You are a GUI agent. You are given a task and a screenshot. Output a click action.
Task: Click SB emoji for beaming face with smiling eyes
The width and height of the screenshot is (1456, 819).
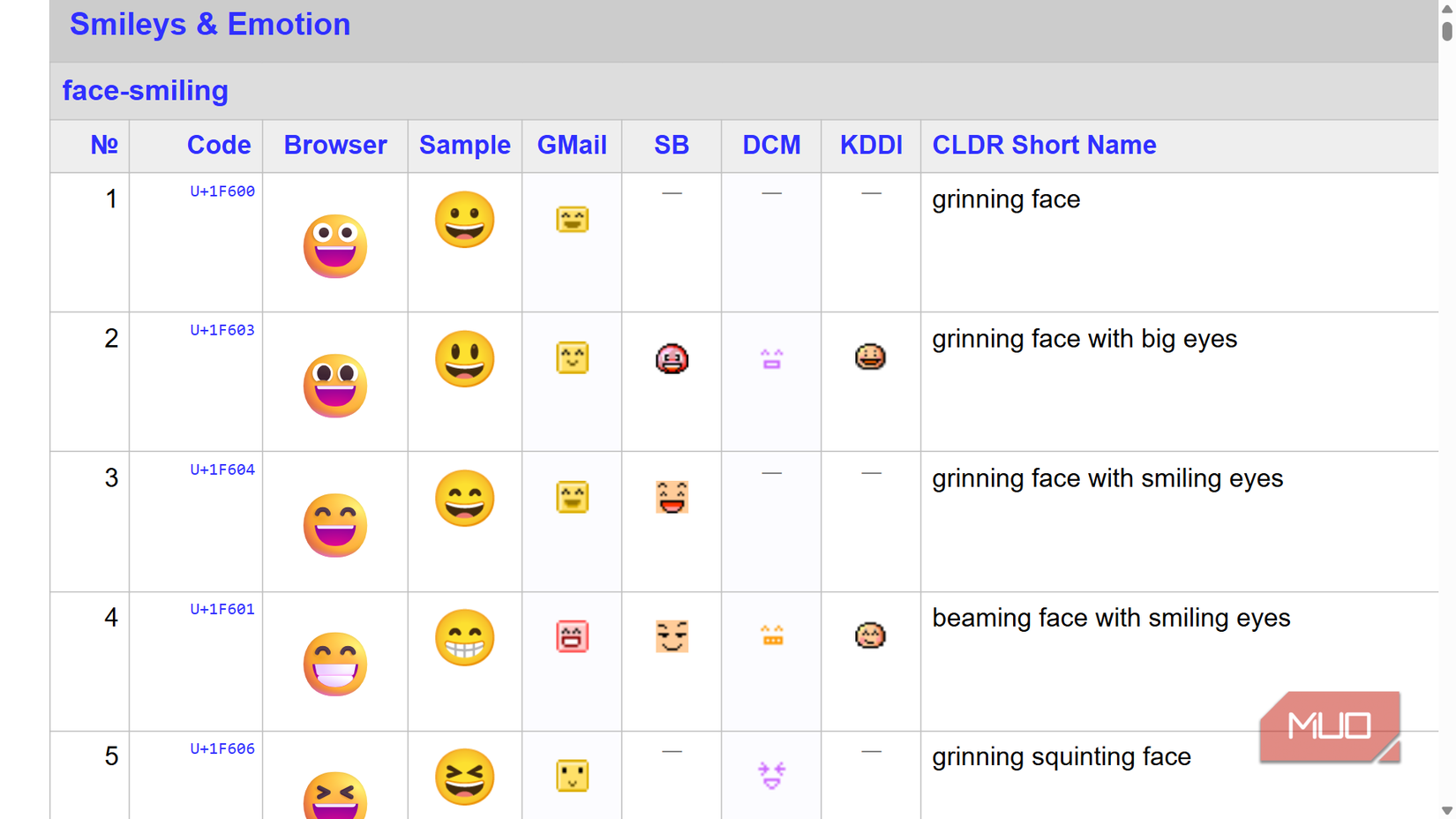672,636
